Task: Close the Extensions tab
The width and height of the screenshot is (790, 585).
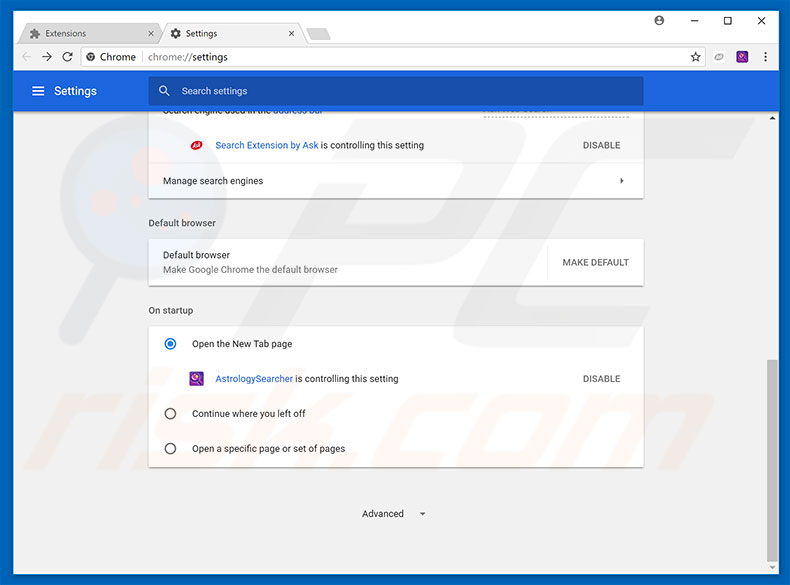Action: [x=151, y=33]
